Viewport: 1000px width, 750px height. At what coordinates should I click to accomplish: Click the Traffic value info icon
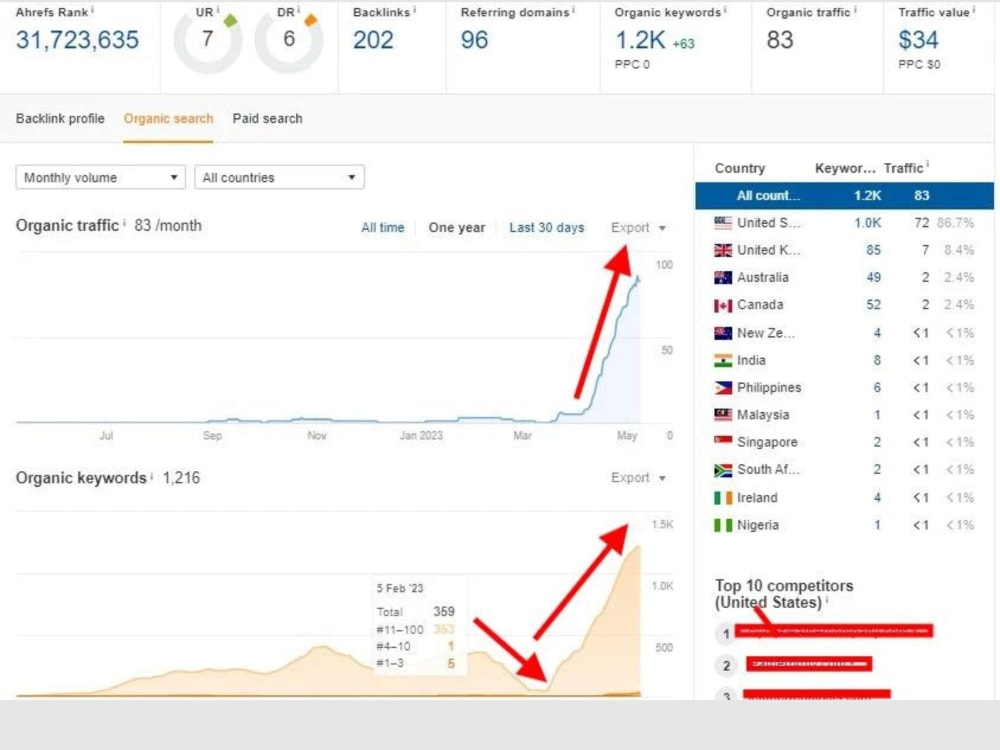click(974, 10)
